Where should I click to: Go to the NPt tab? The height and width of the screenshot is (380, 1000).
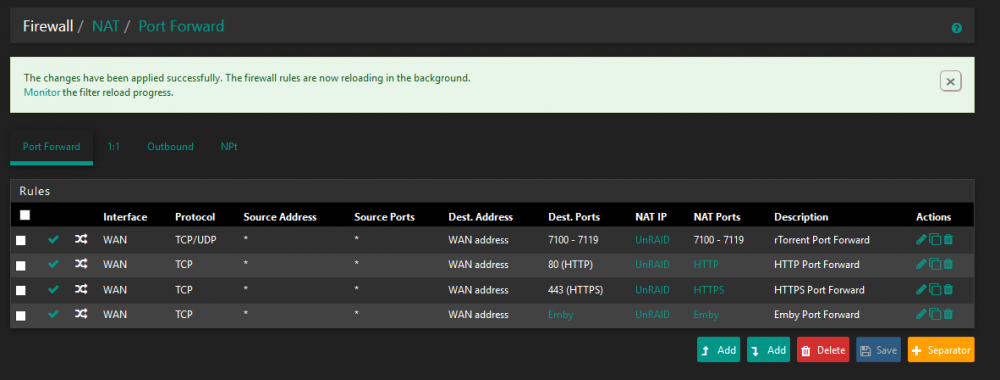point(229,147)
